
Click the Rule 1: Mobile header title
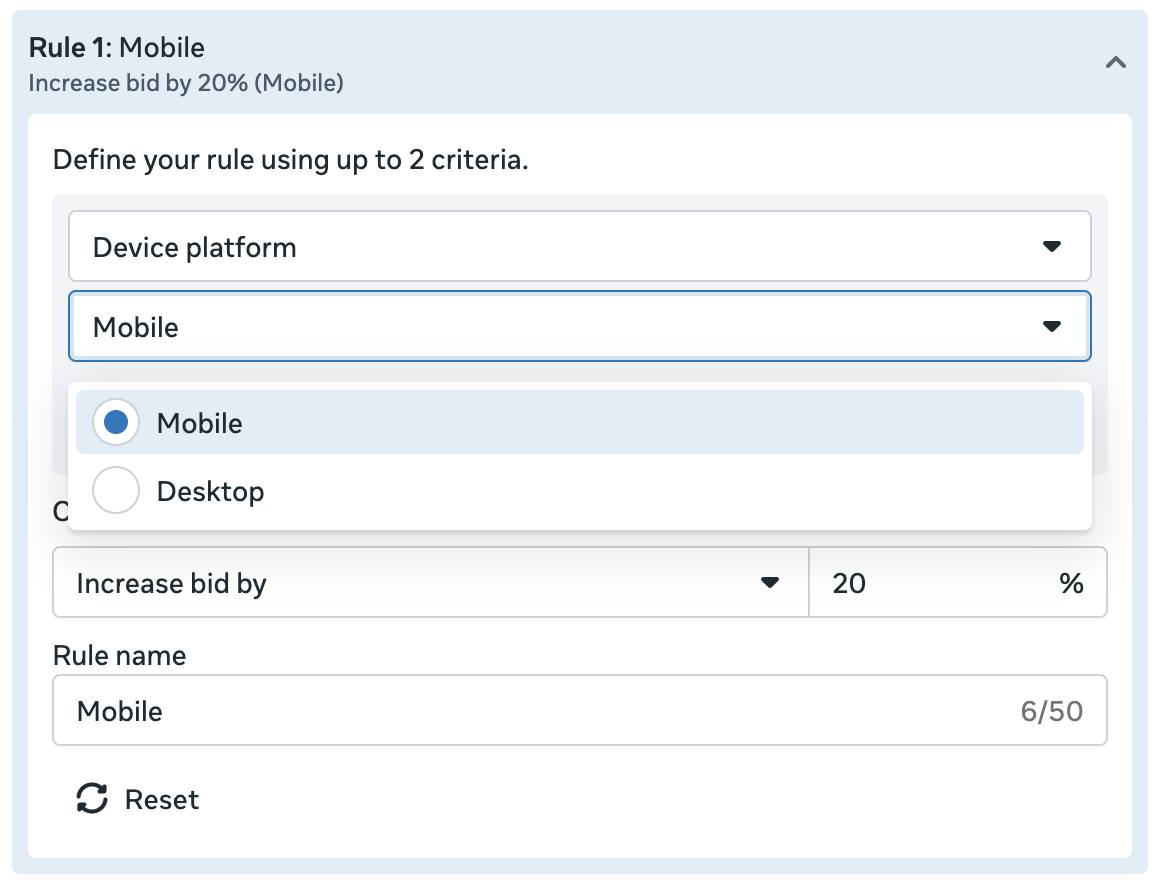coord(117,47)
